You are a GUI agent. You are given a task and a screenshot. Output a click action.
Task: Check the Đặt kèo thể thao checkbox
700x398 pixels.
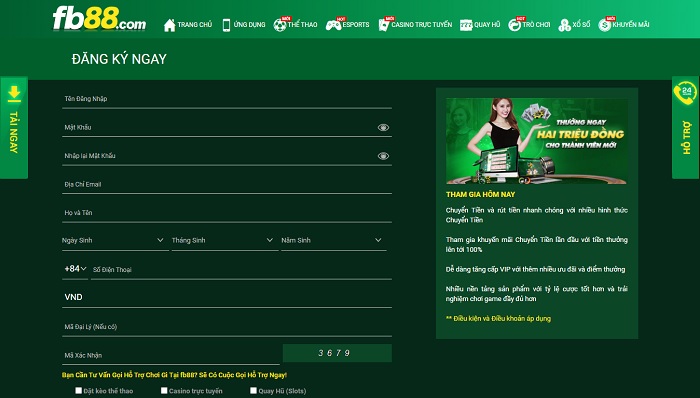pyautogui.click(x=79, y=390)
